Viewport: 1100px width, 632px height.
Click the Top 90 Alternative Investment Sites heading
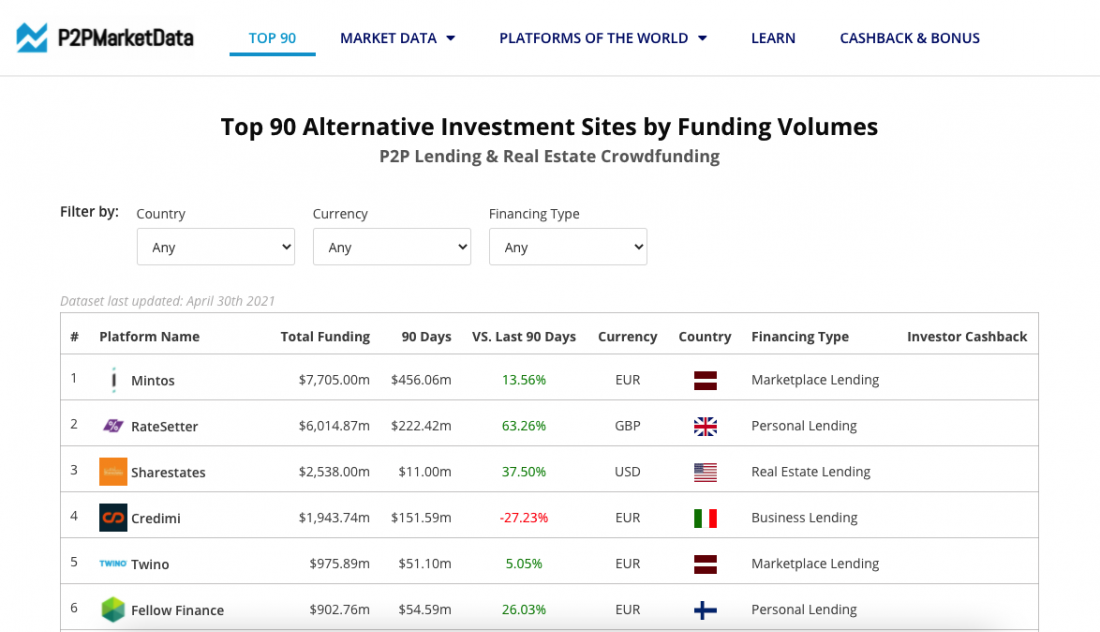click(x=549, y=127)
